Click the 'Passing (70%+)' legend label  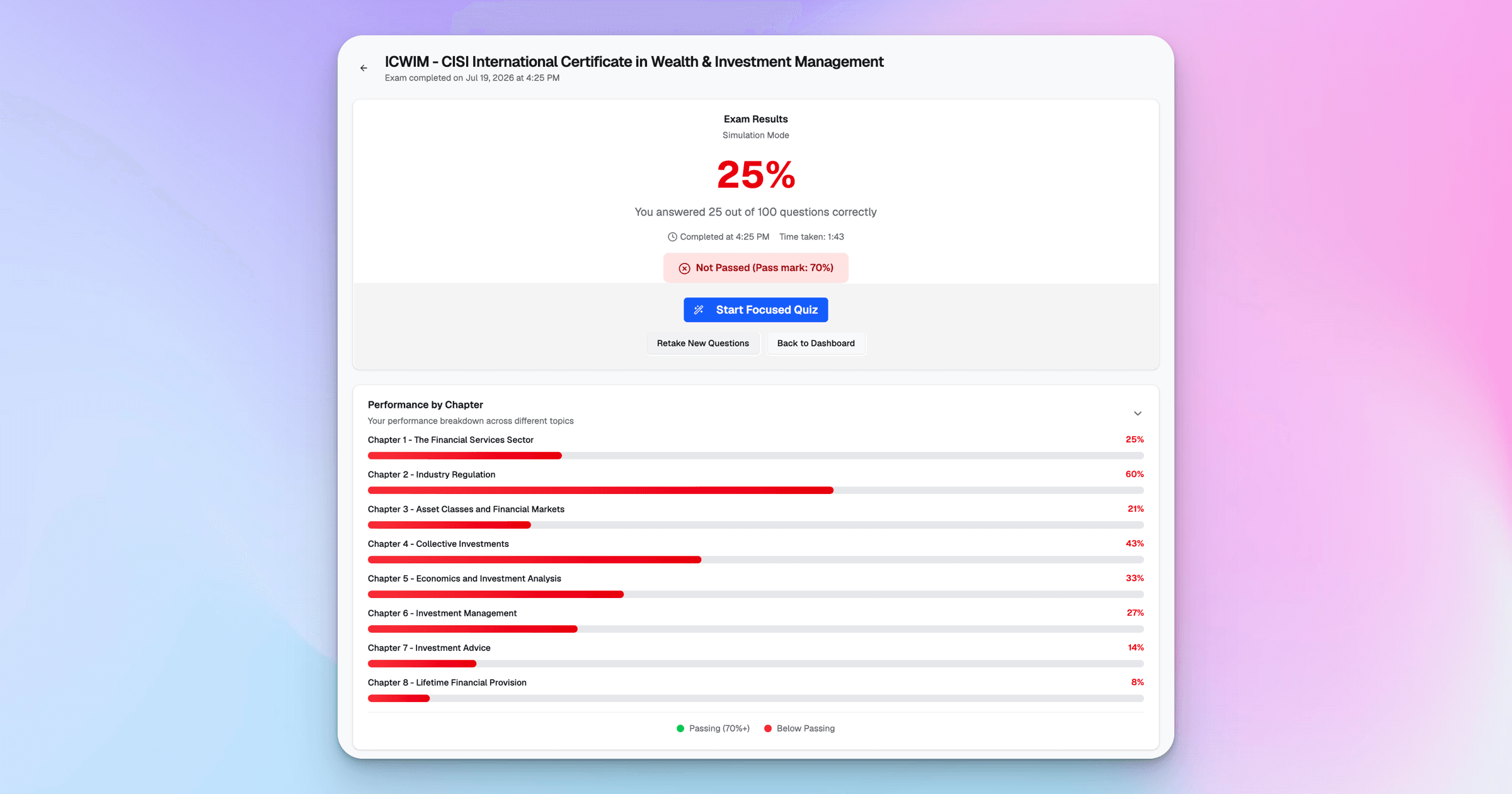(719, 728)
